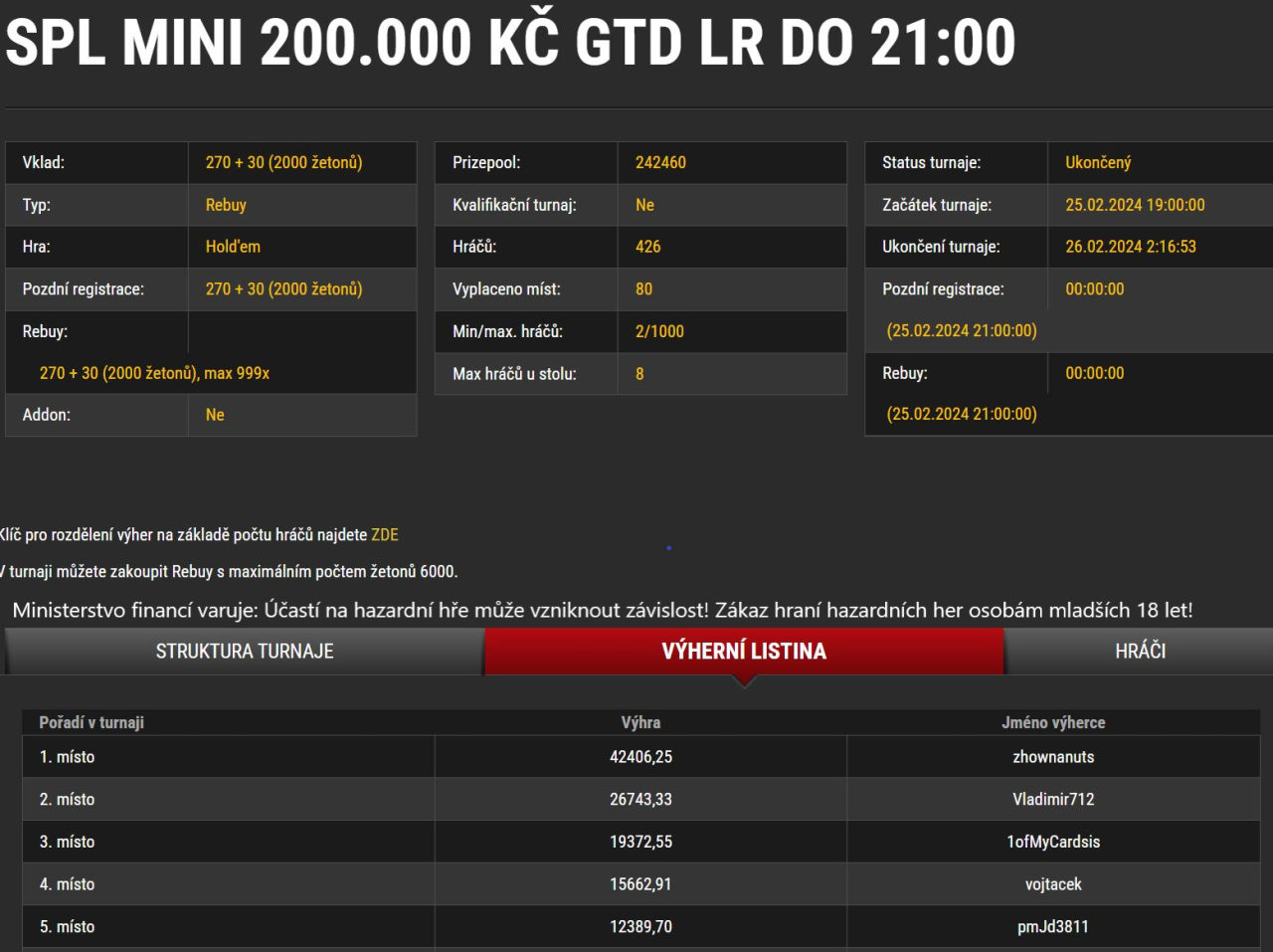Click the Min/max. hráčů value 2/1000
The image size is (1273, 952).
coord(659,332)
